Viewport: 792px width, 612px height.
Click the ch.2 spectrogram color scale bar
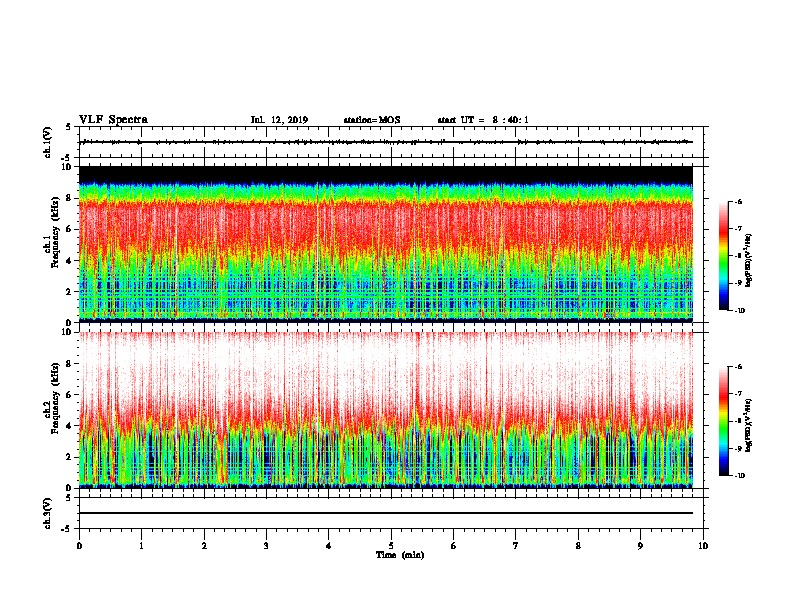pos(724,421)
